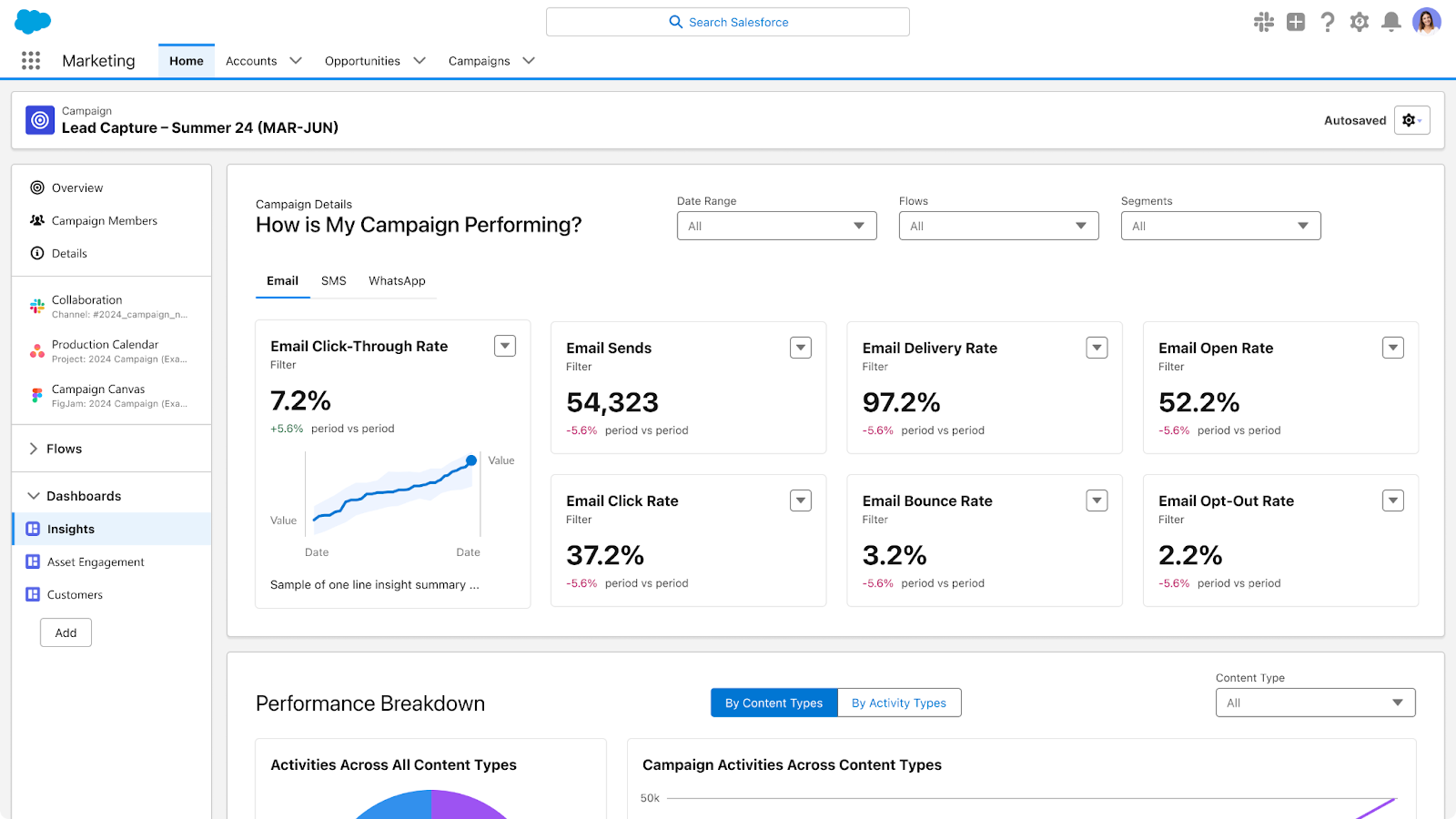The width and height of the screenshot is (1456, 819).
Task: View notifications bell
Action: [1391, 23]
